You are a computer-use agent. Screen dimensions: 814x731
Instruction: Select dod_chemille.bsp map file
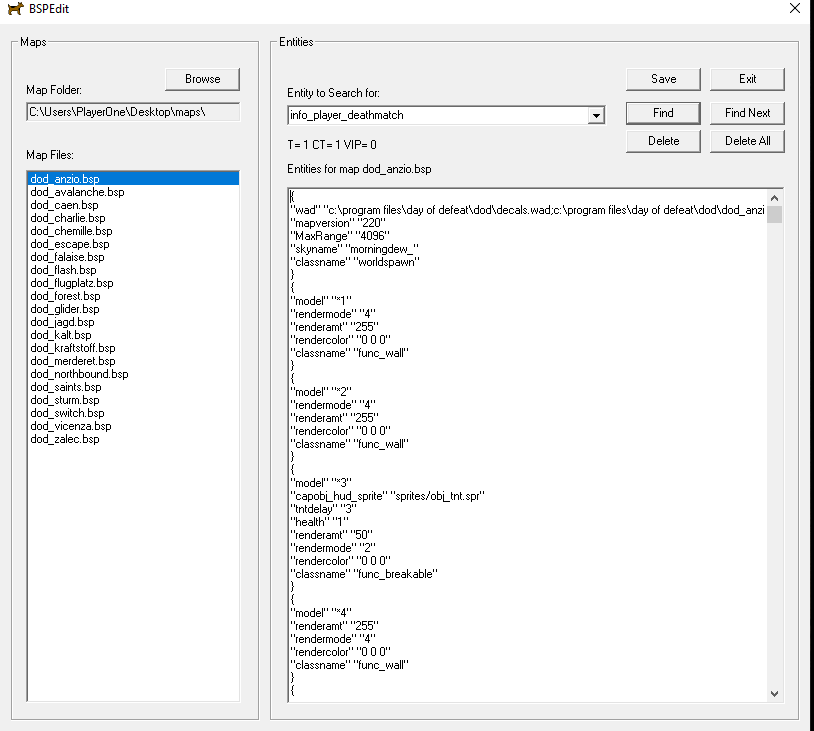point(133,231)
